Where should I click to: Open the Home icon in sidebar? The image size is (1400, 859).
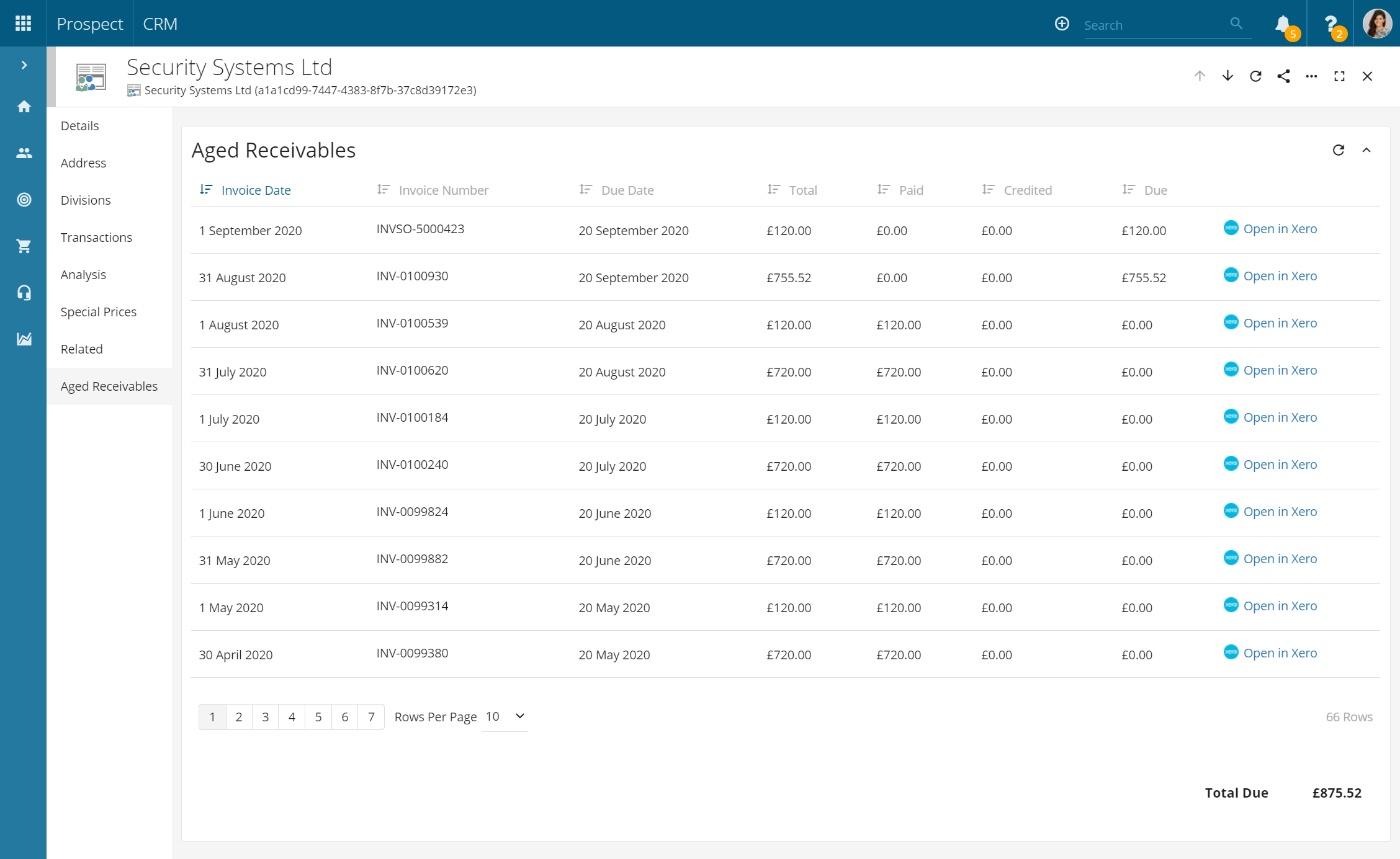point(23,106)
